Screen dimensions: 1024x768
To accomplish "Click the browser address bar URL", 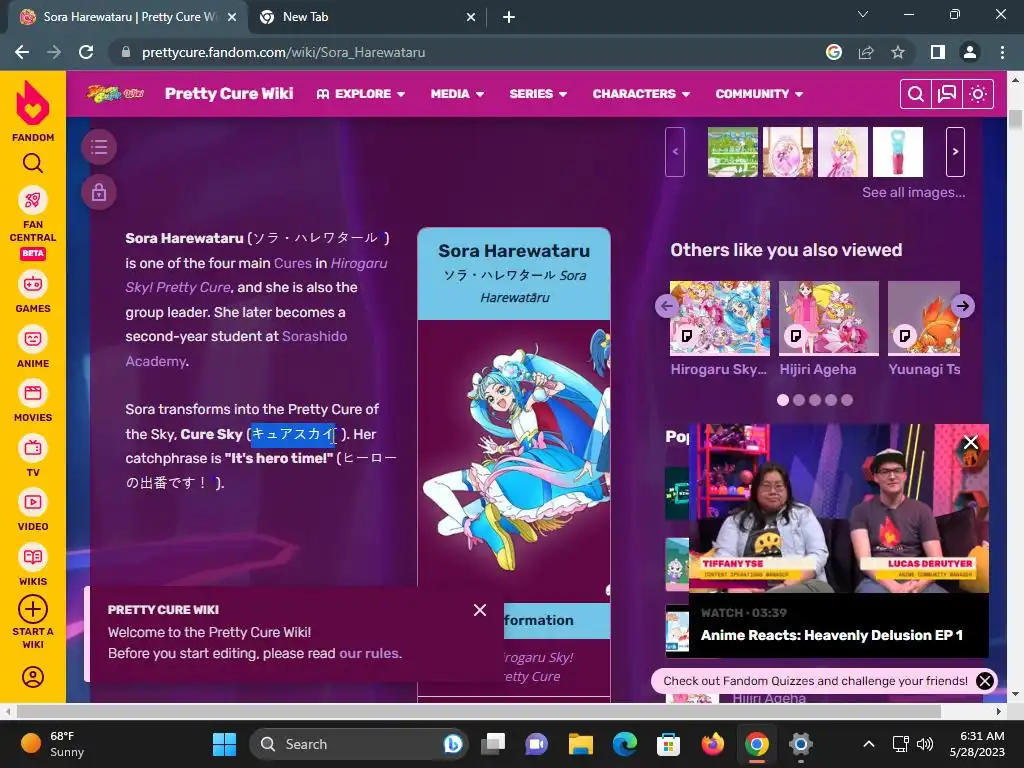I will [x=283, y=52].
